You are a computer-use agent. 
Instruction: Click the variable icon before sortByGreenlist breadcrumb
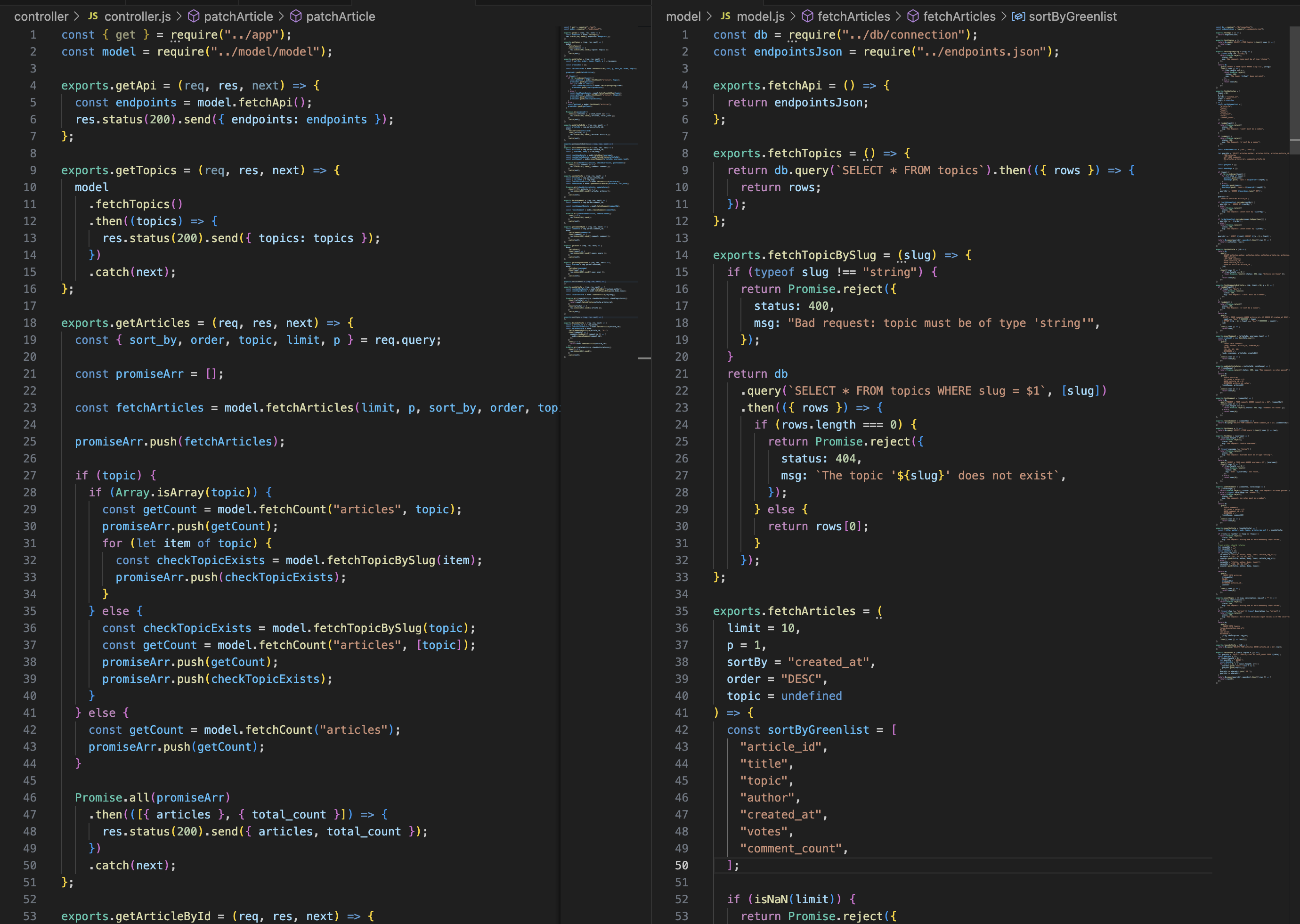tap(1018, 16)
